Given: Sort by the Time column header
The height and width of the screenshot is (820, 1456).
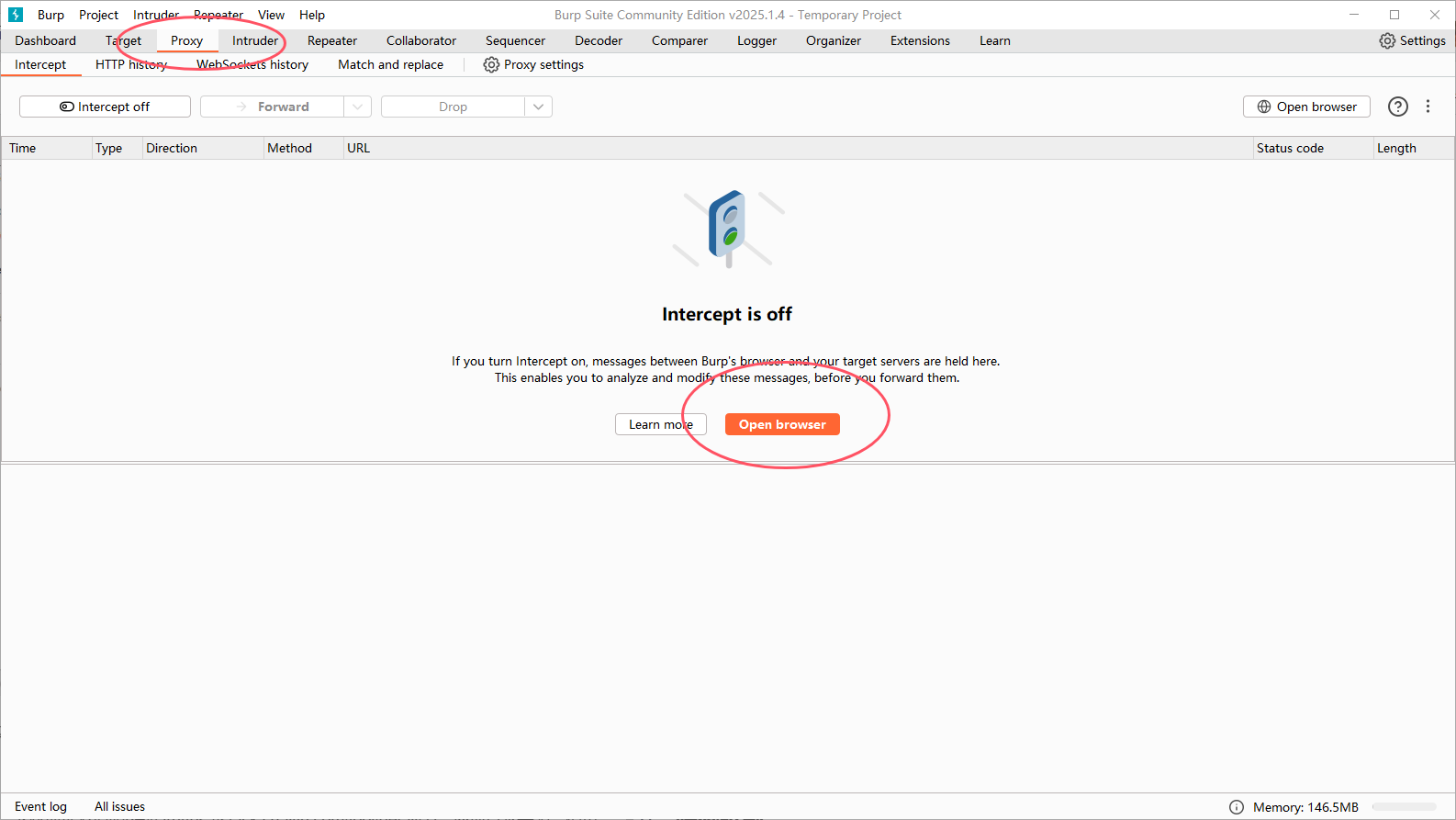Looking at the screenshot, I should point(47,148).
